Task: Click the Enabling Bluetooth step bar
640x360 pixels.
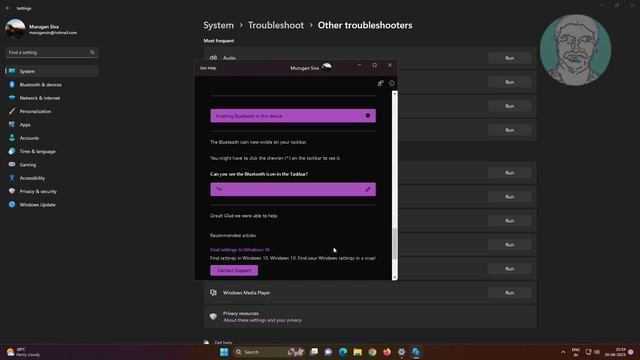Action: point(293,116)
